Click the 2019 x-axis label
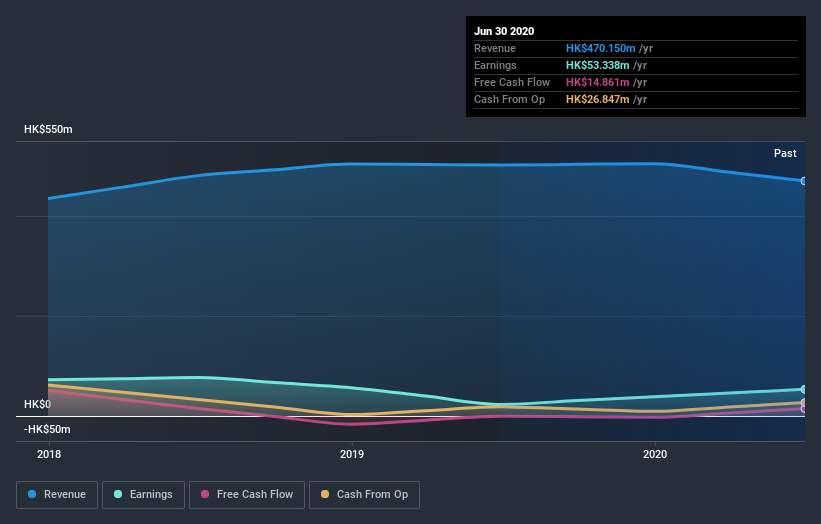The width and height of the screenshot is (821, 524). (352, 454)
